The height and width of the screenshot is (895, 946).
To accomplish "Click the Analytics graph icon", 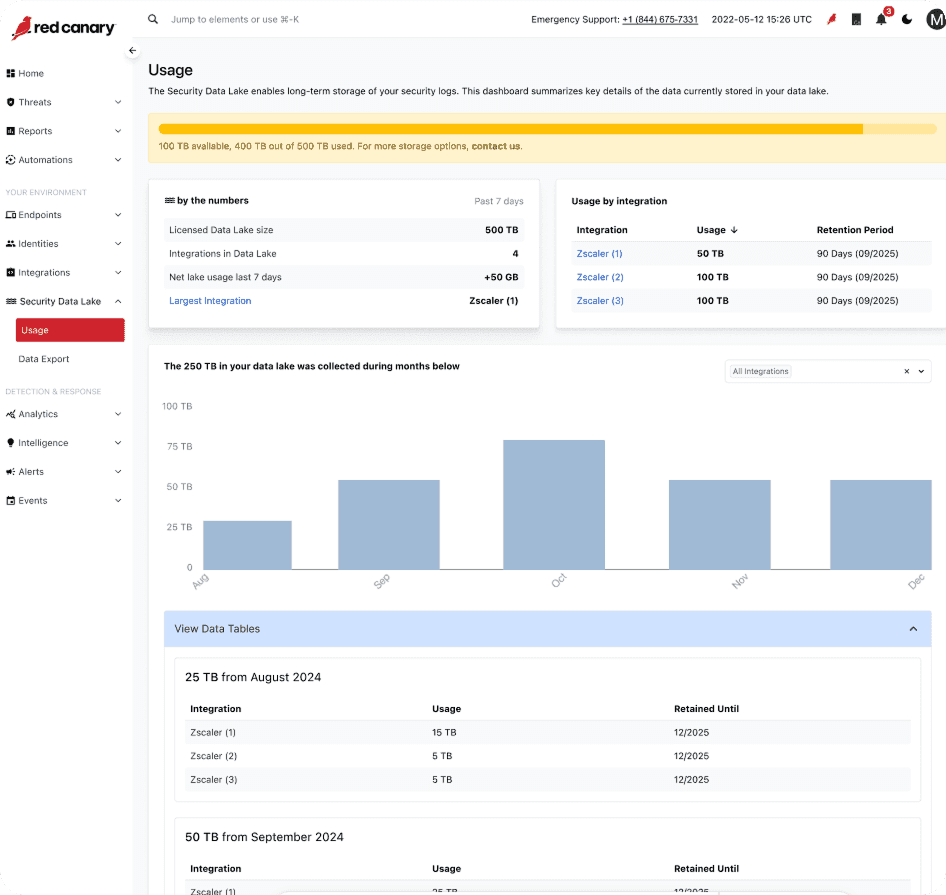I will (x=10, y=414).
